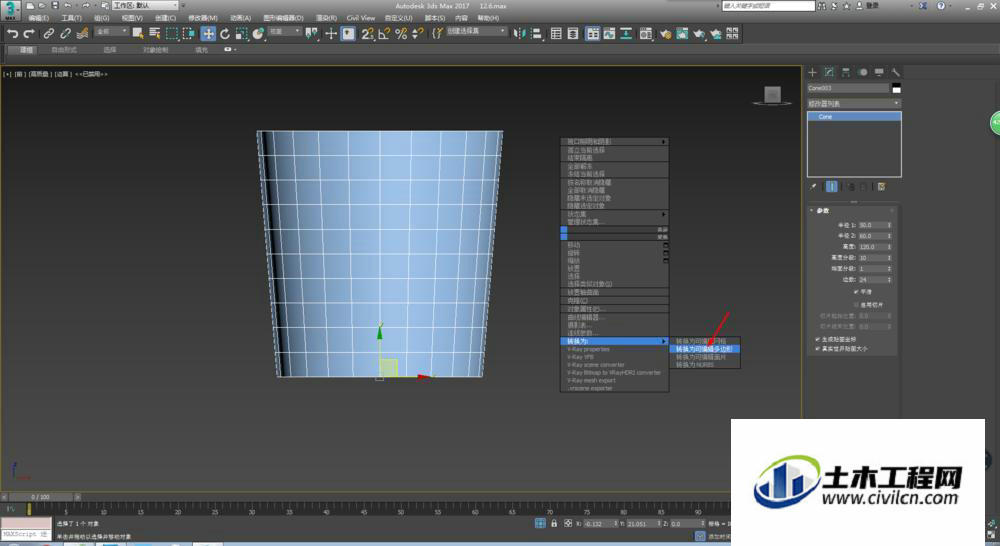Viewport: 1000px width, 546px height.
Task: Activate the Select and Move tool
Action: [208, 34]
